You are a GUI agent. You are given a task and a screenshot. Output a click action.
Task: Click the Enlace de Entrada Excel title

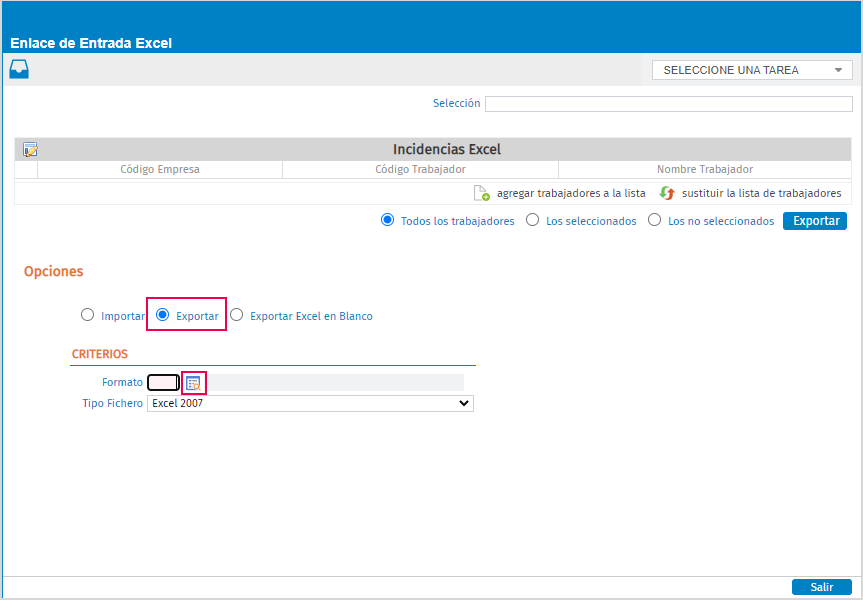[x=91, y=43]
